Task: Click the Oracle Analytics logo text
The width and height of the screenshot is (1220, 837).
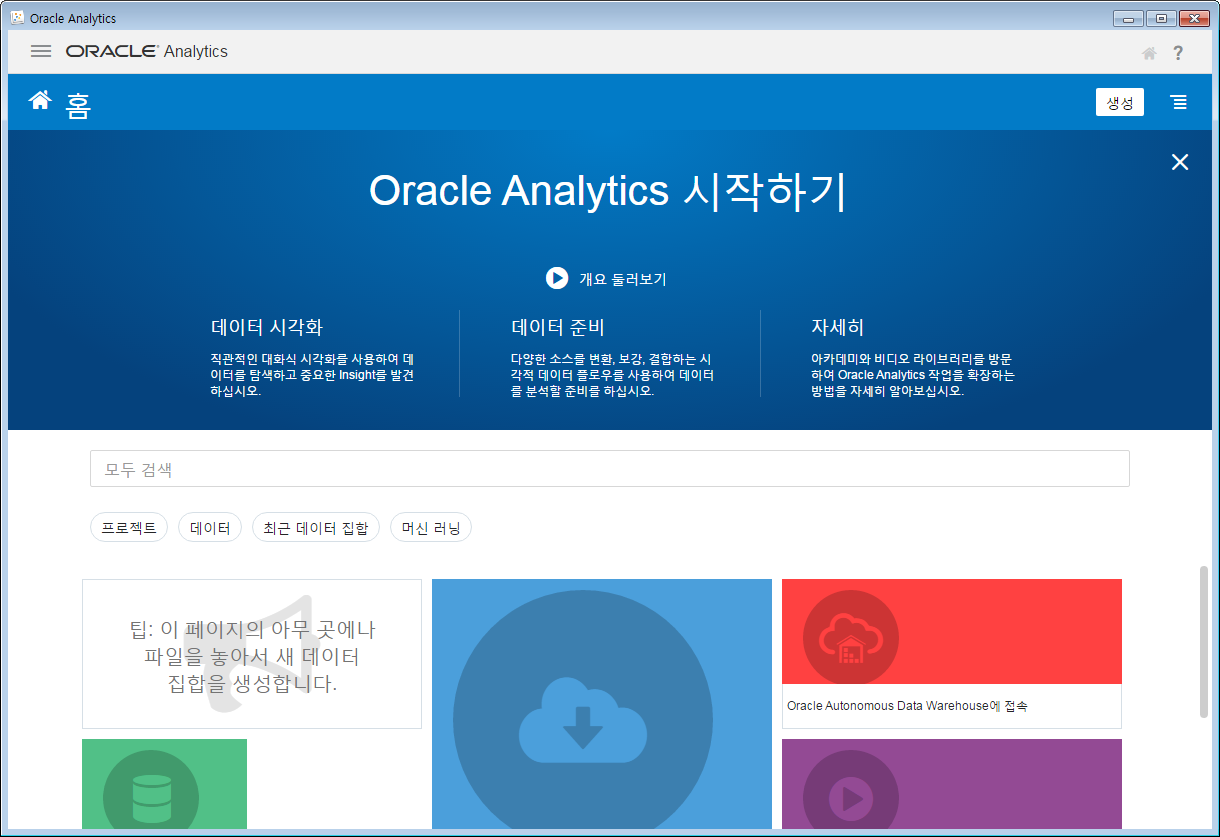Action: click(147, 51)
